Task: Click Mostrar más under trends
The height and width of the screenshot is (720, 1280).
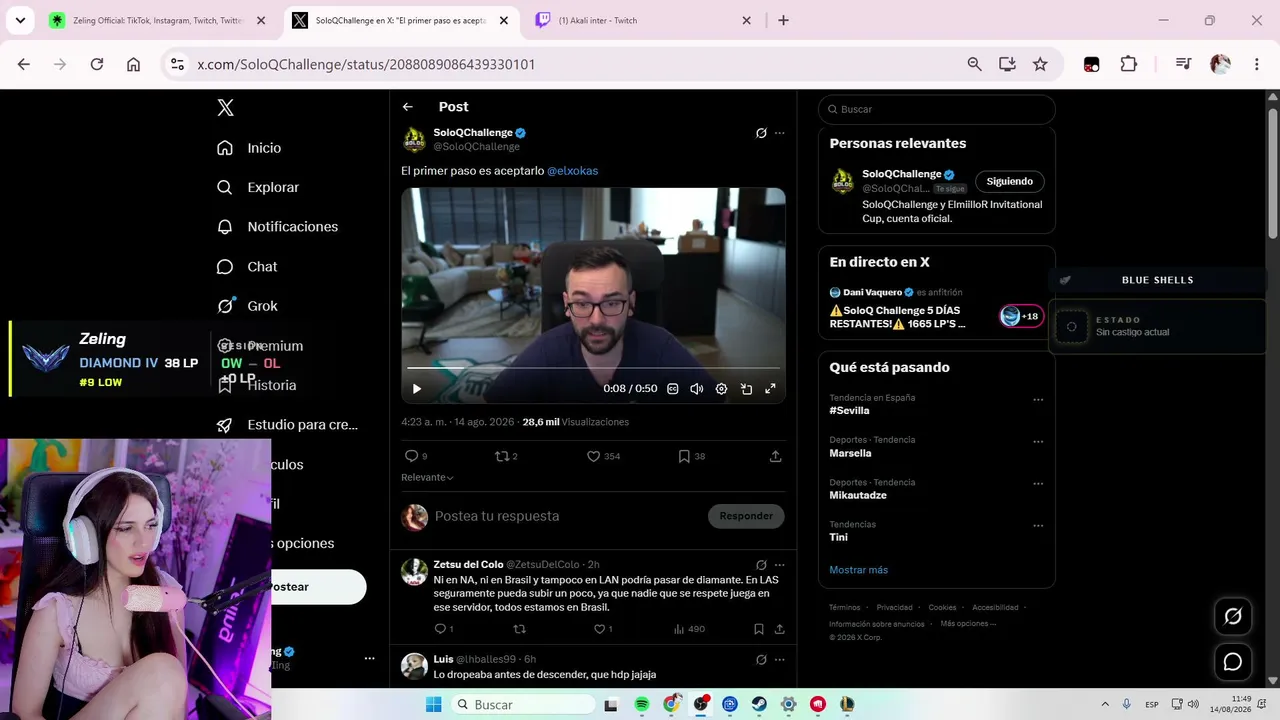Action: [858, 570]
